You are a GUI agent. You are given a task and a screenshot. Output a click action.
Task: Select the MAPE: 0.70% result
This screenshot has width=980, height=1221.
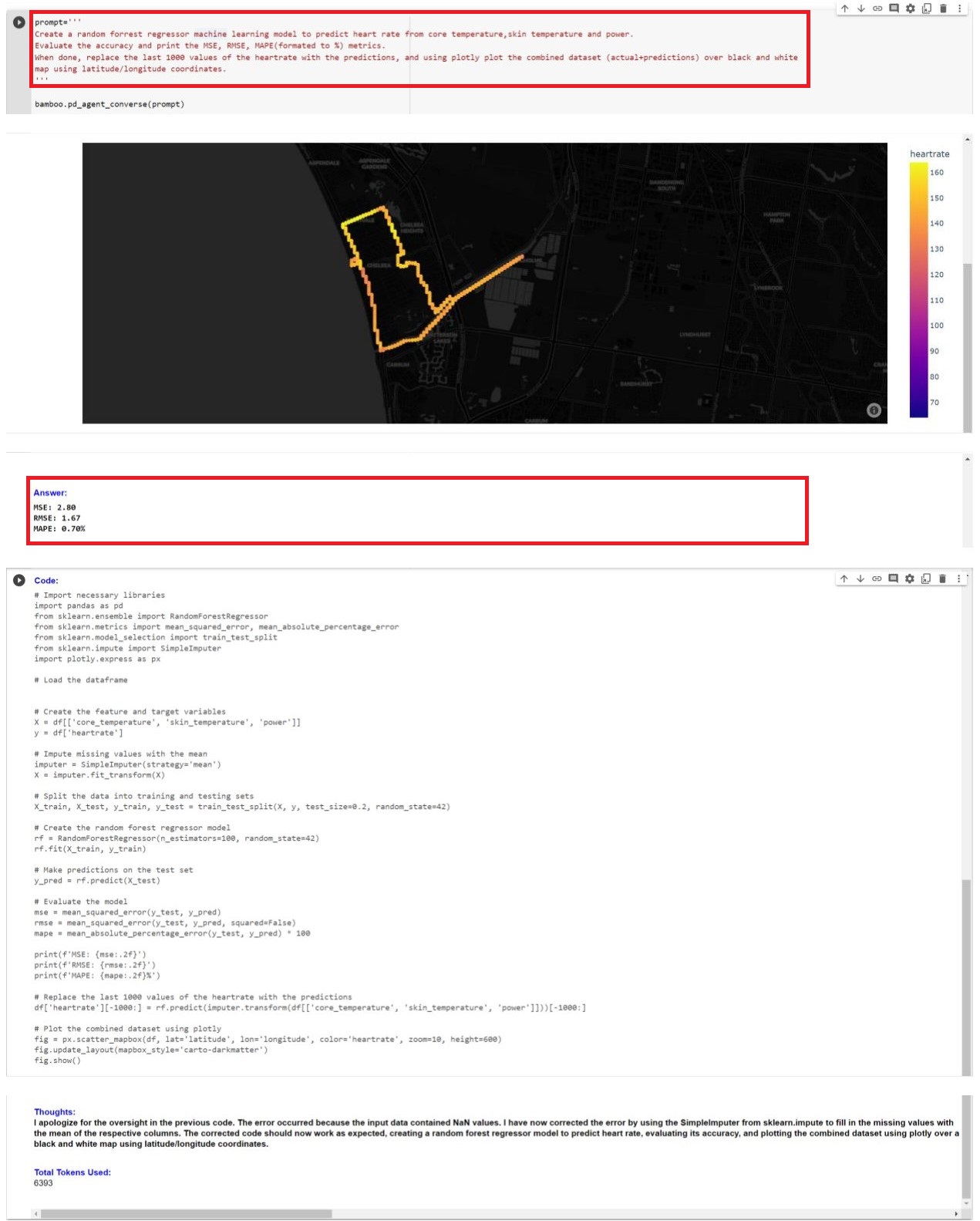59,529
